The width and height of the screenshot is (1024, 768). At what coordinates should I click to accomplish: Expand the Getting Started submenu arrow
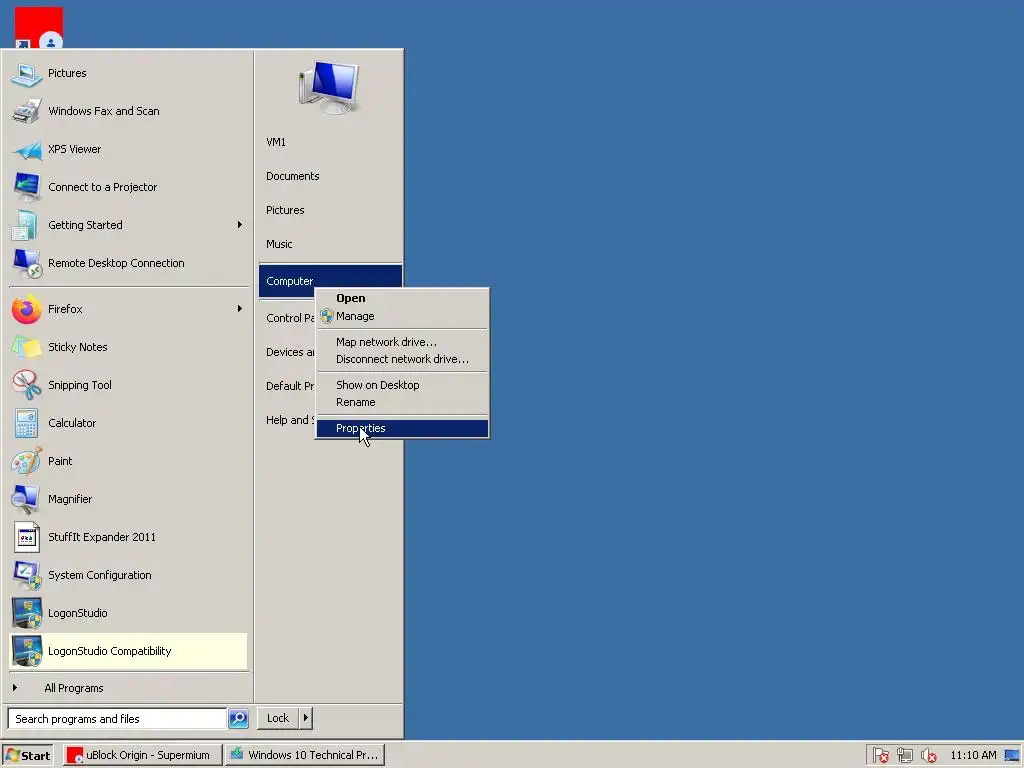point(240,225)
